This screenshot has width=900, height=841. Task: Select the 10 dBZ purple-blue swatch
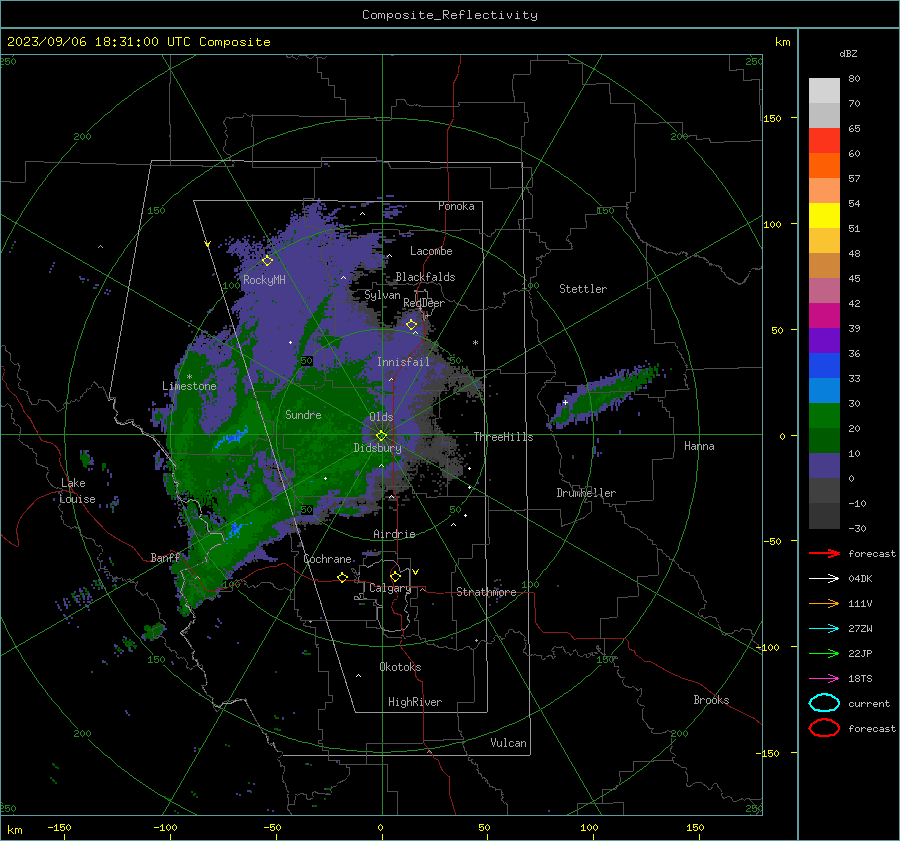824,466
